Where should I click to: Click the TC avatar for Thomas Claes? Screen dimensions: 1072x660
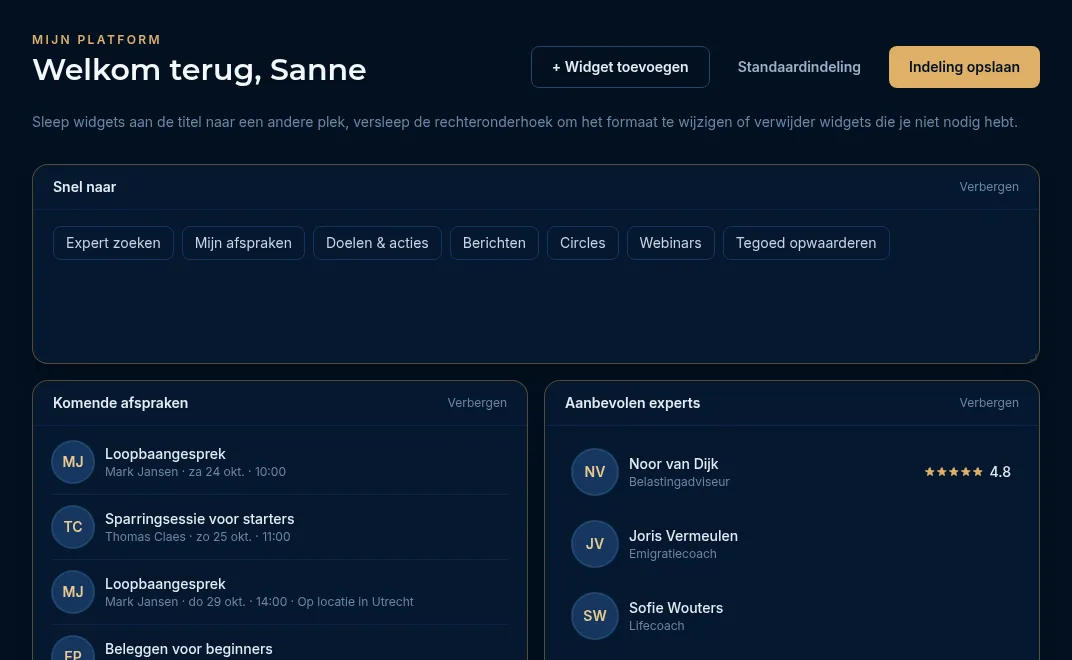pyautogui.click(x=73, y=527)
